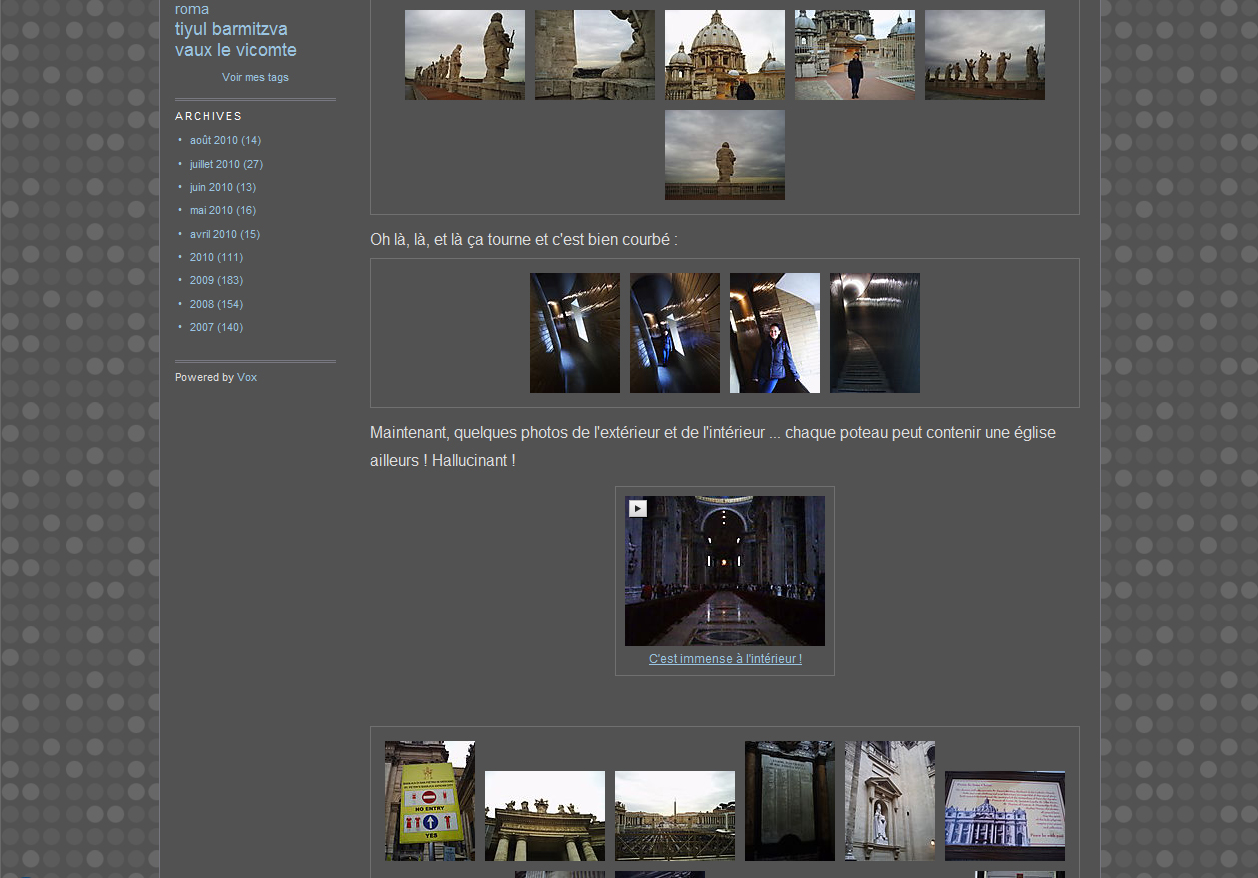Screen dimensions: 1258x878
Task: Open the 2009 yearly archive
Action: point(202,280)
